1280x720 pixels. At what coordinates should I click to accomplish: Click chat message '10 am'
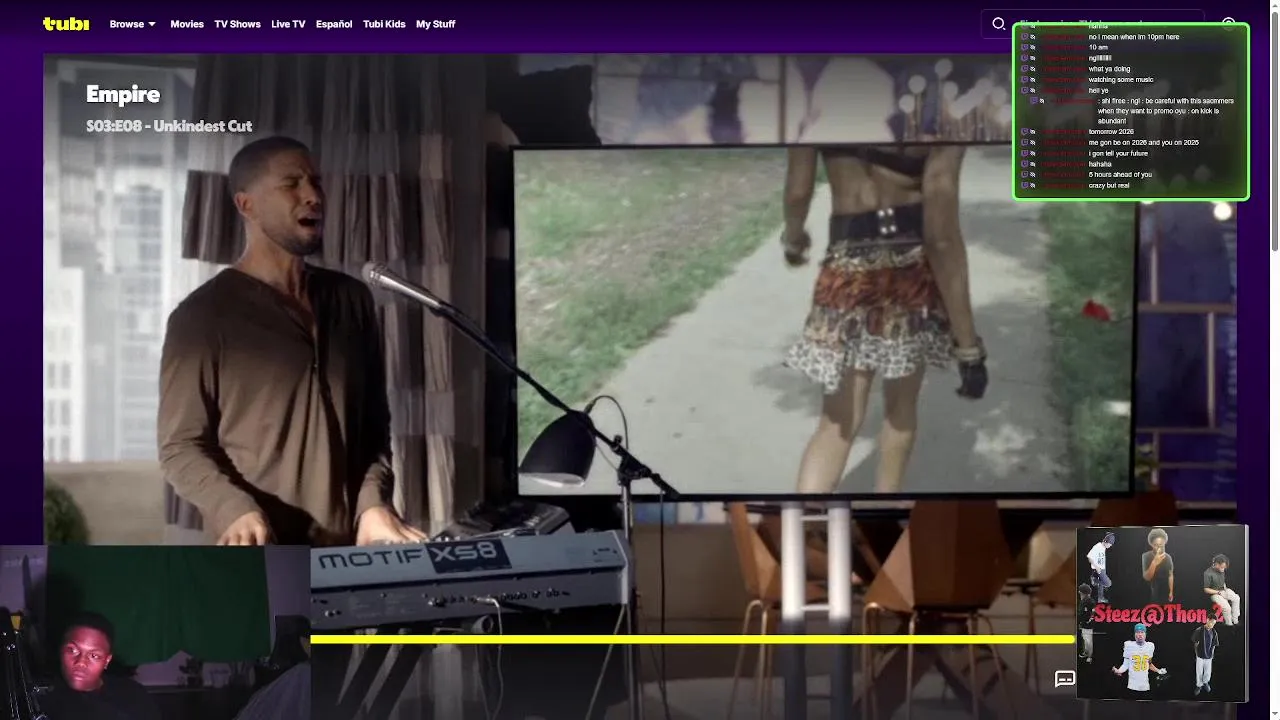click(x=1098, y=48)
